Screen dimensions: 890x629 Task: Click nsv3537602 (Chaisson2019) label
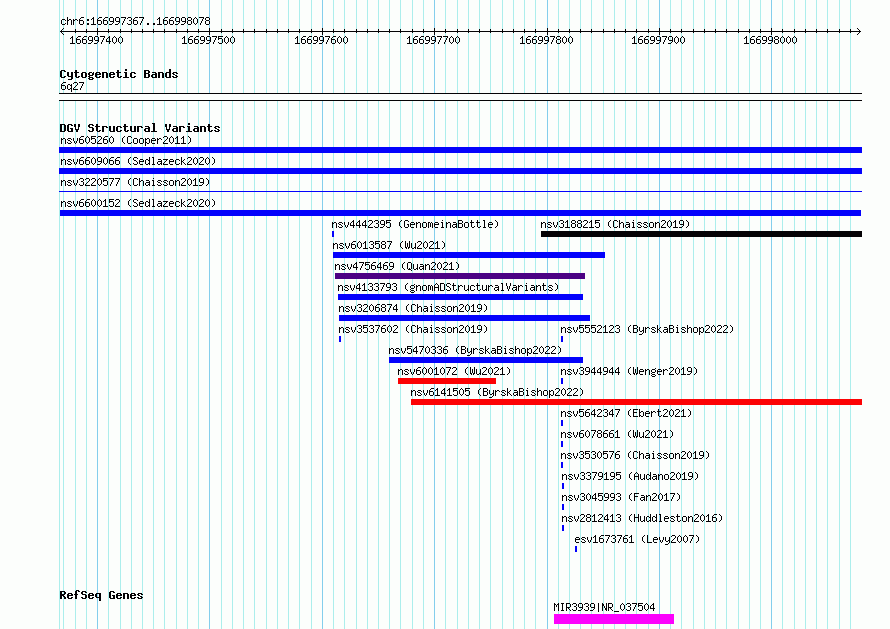coord(413,329)
